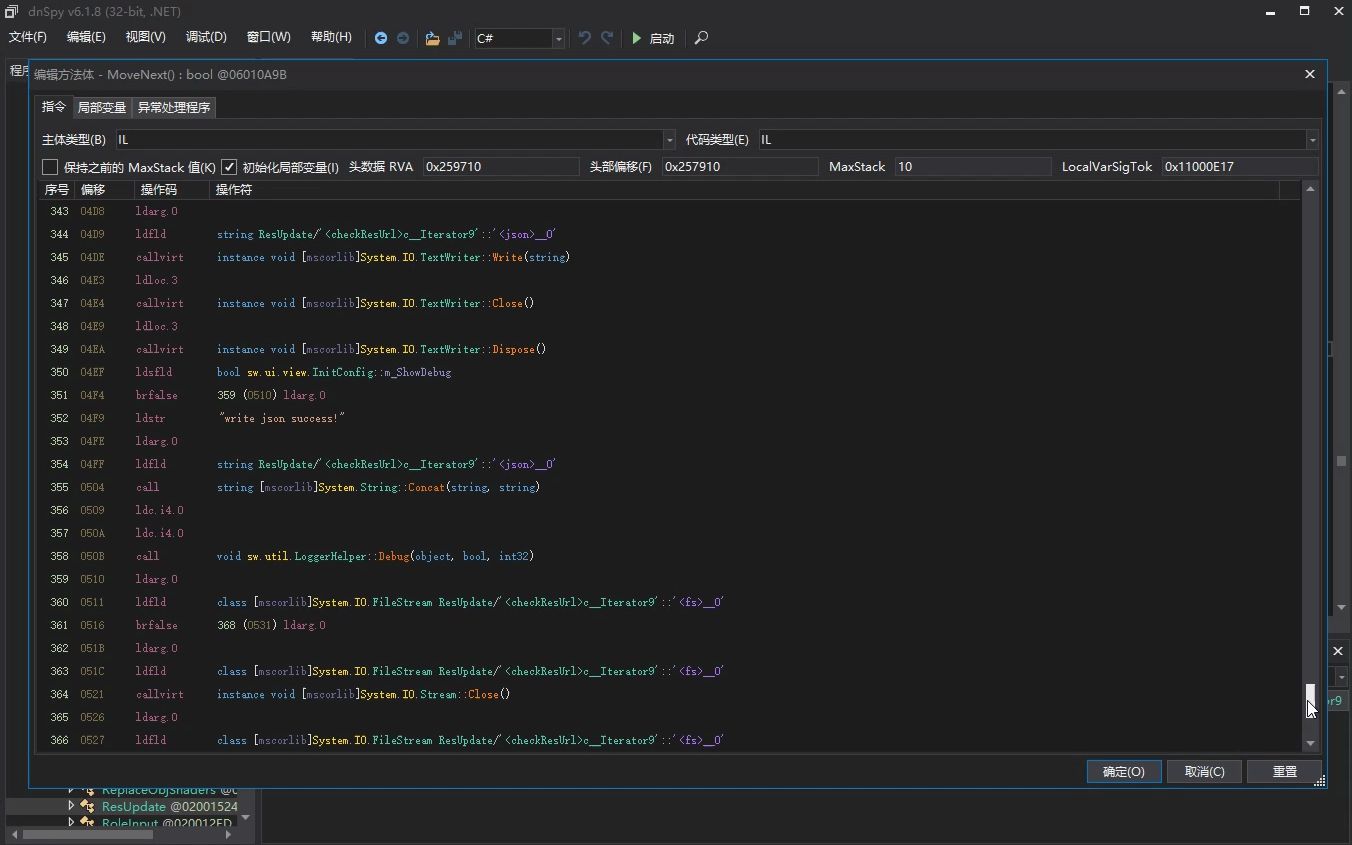Open the 编辑(E) menu
Image resolution: width=1352 pixels, height=845 pixels.
click(86, 37)
